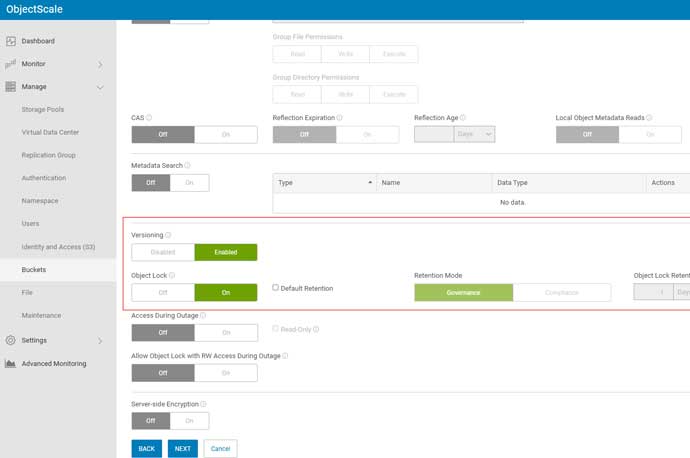690x458 pixels.
Task: Click the Settings gear icon
Action: (11, 340)
